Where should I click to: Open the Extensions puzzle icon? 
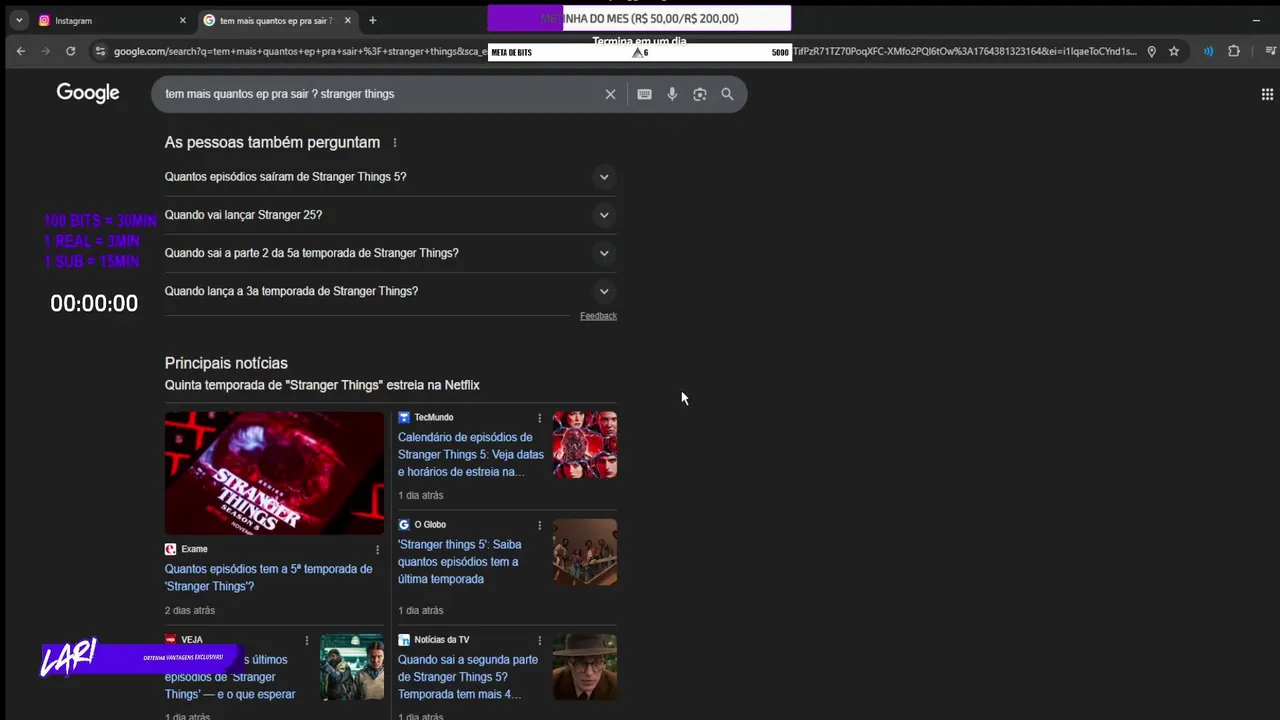[x=1234, y=51]
